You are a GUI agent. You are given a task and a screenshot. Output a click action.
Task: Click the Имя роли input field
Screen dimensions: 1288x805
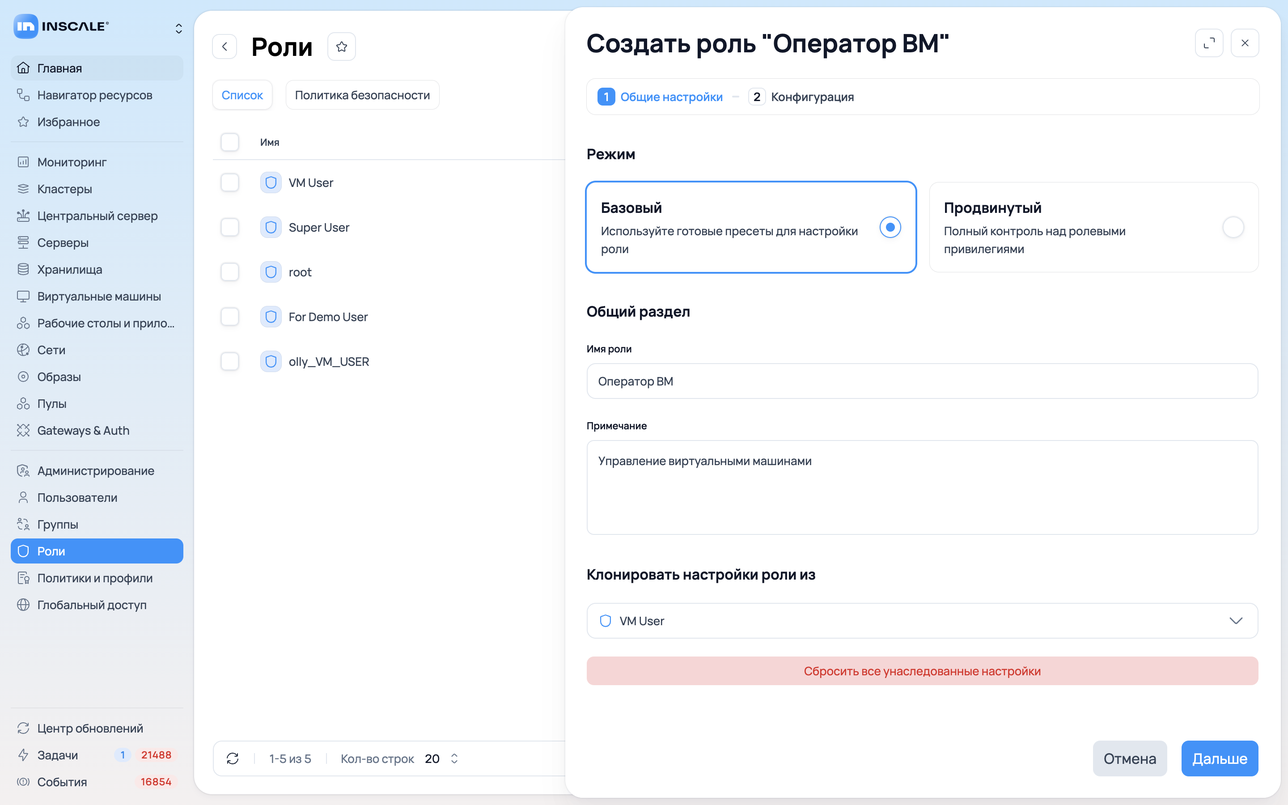click(922, 381)
